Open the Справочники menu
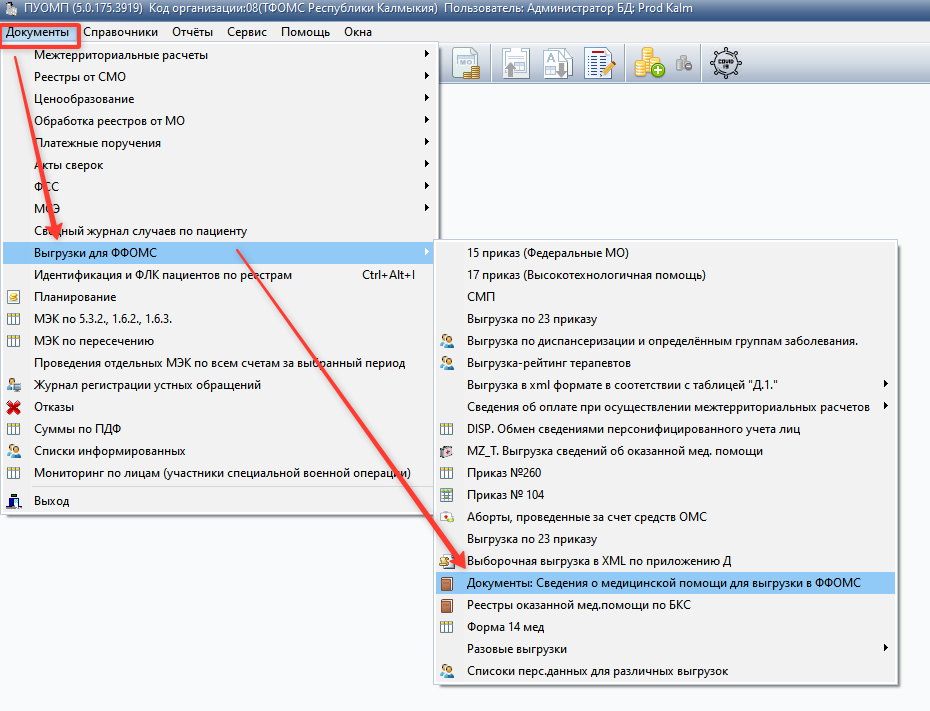This screenshot has width=930, height=711. [x=119, y=32]
